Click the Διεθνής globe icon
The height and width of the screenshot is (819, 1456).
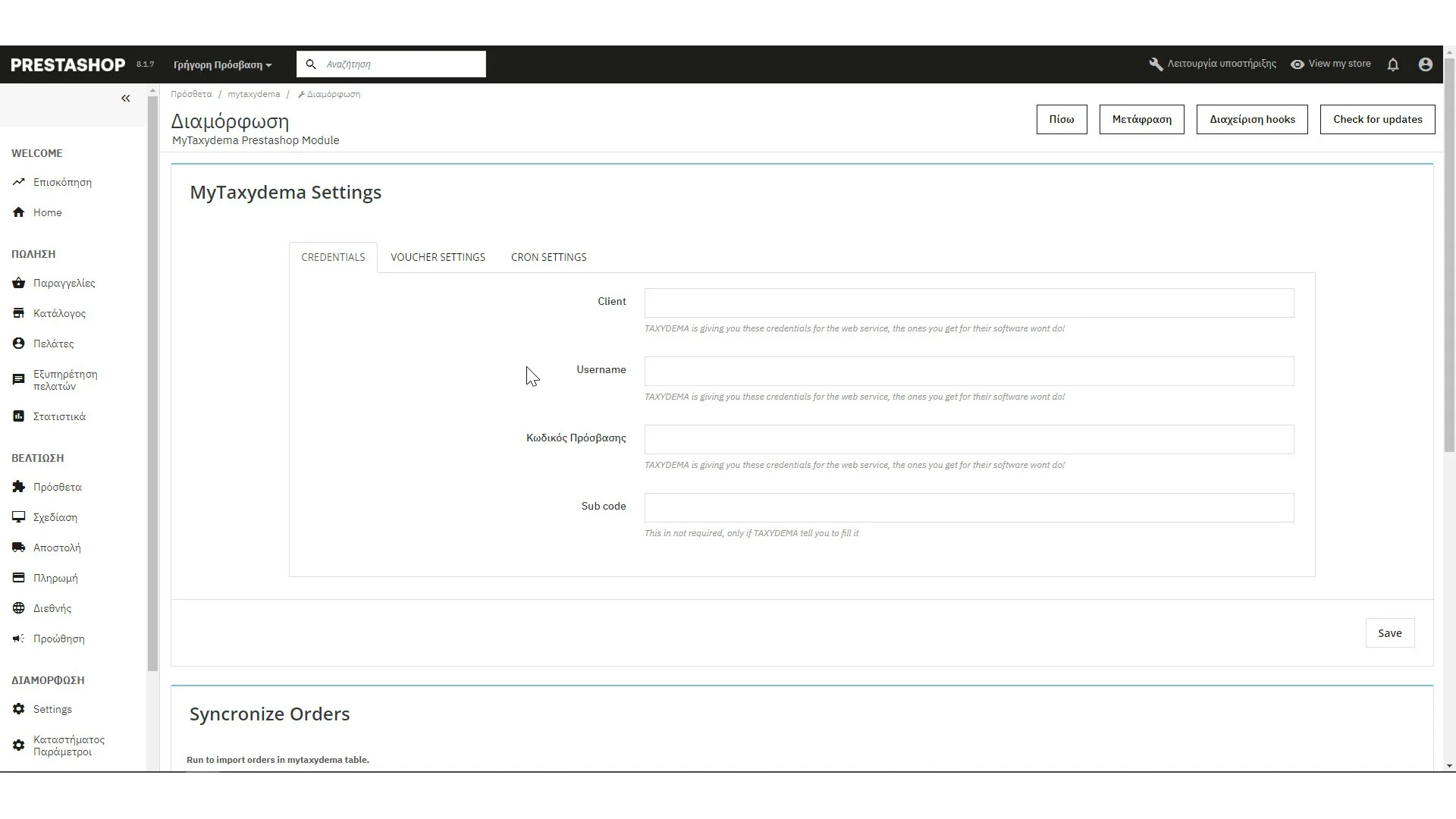pyautogui.click(x=19, y=608)
